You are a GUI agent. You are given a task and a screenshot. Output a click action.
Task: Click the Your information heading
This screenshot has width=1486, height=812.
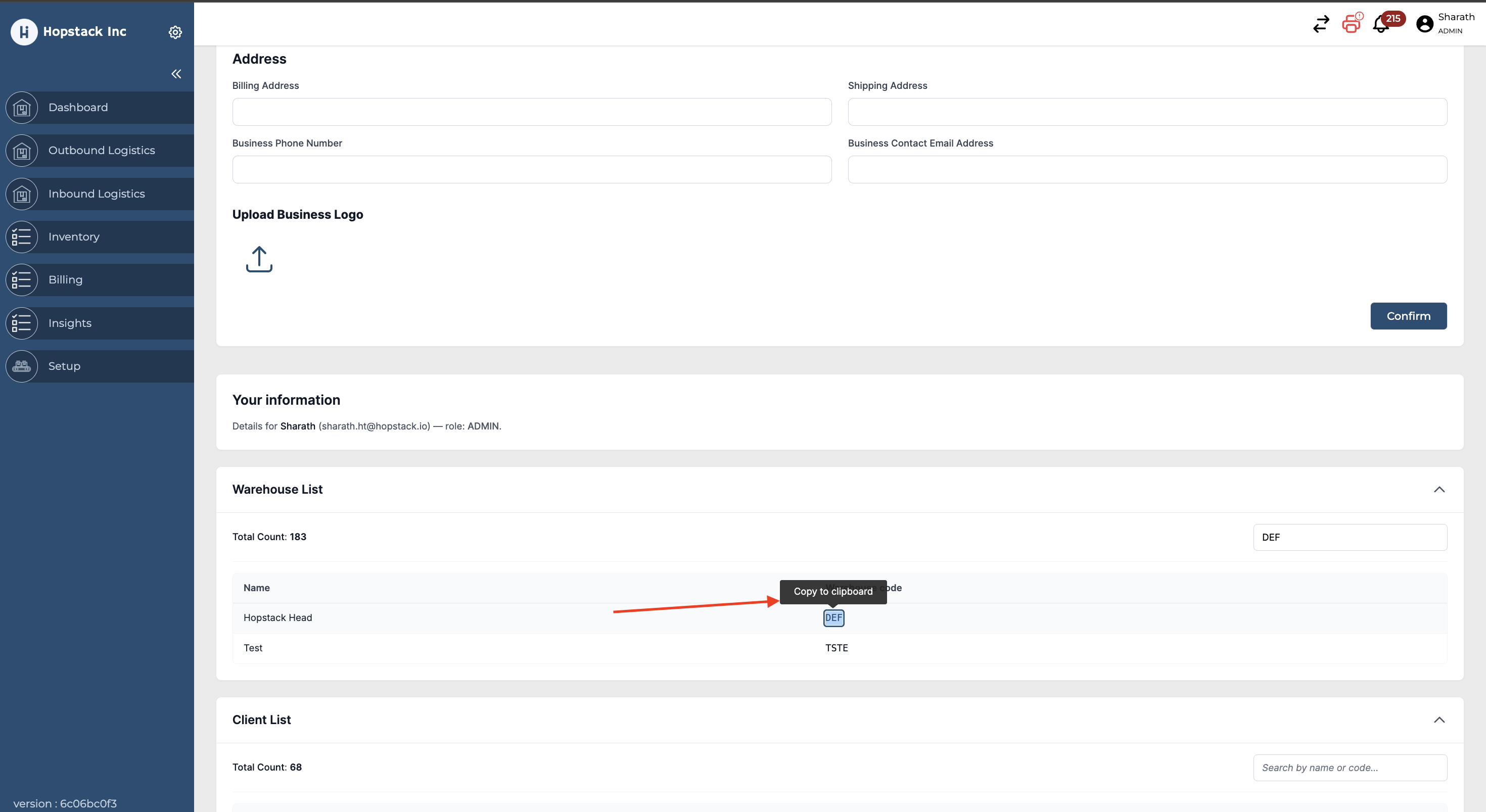[286, 400]
